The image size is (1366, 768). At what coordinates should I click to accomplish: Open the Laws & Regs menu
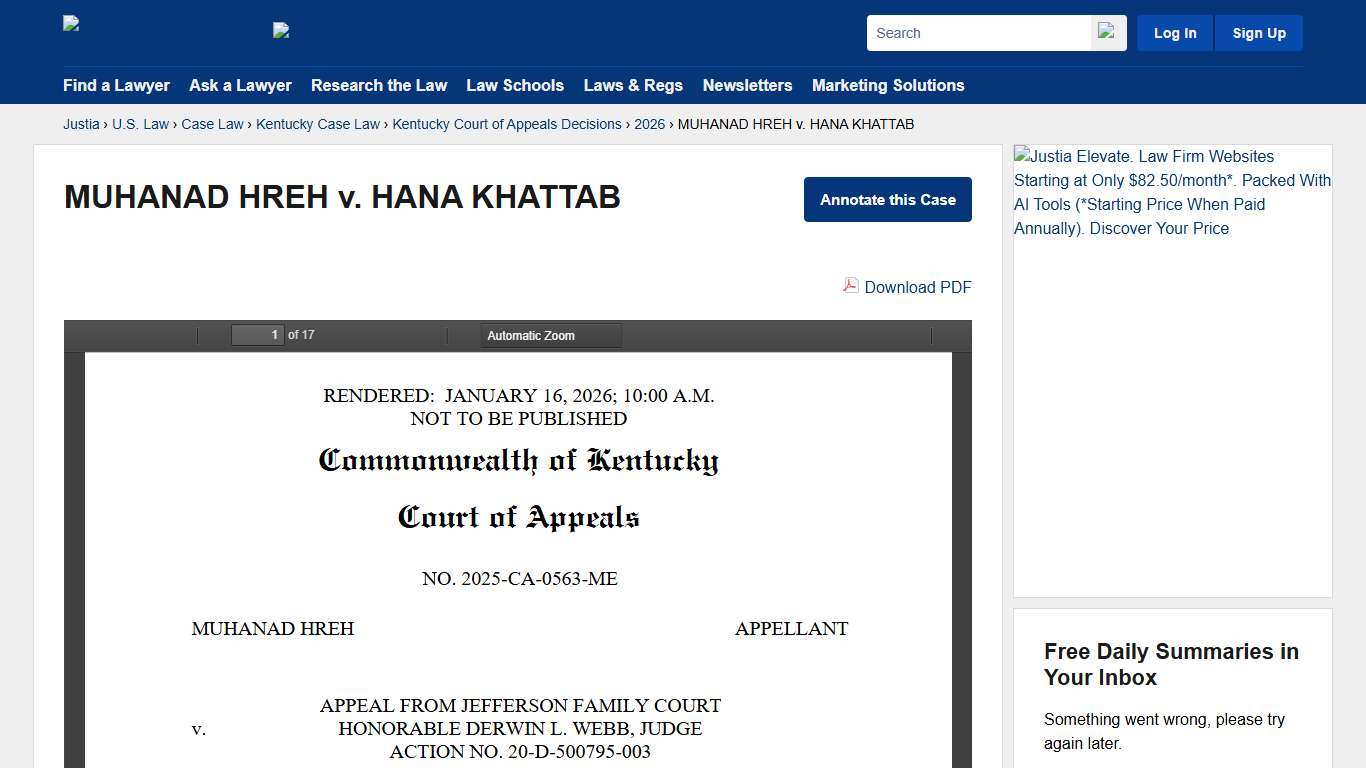(x=633, y=86)
